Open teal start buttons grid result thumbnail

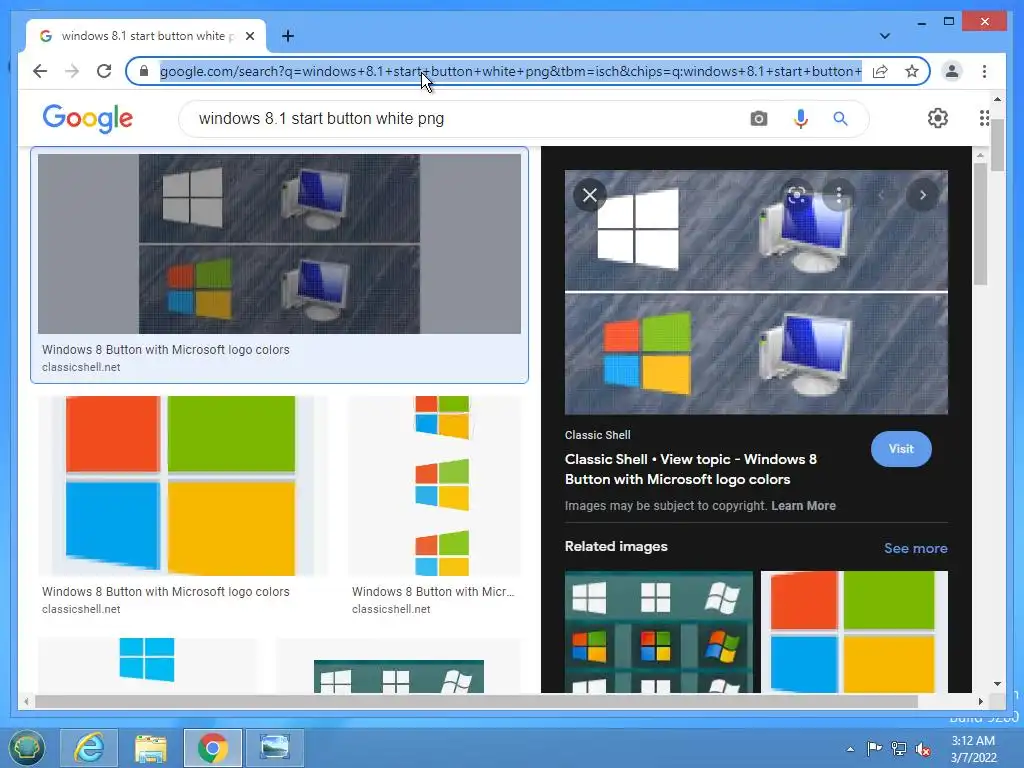399,675
